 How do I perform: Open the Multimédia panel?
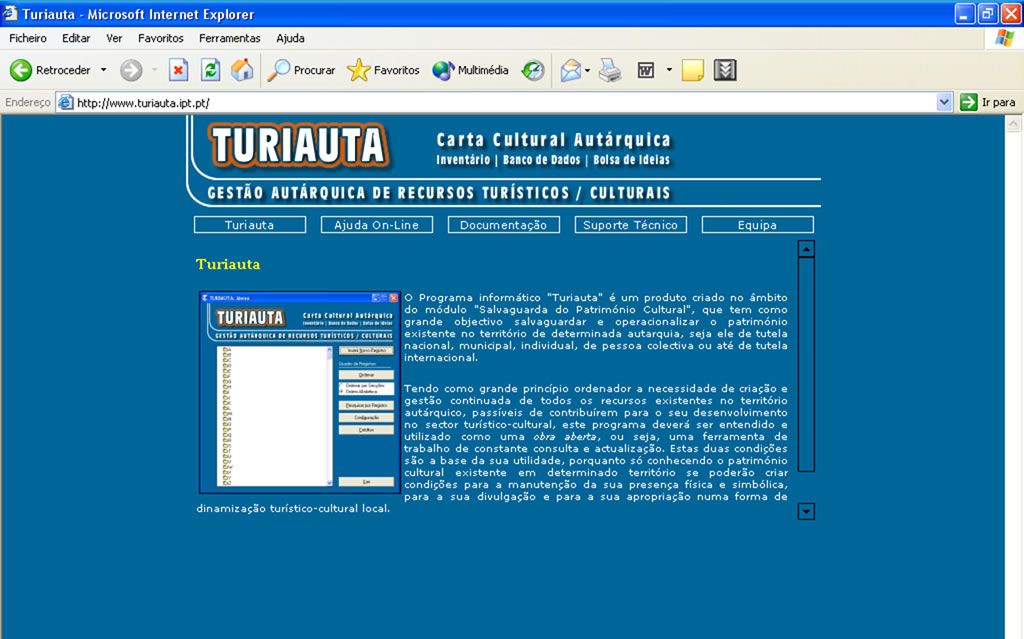[x=471, y=70]
